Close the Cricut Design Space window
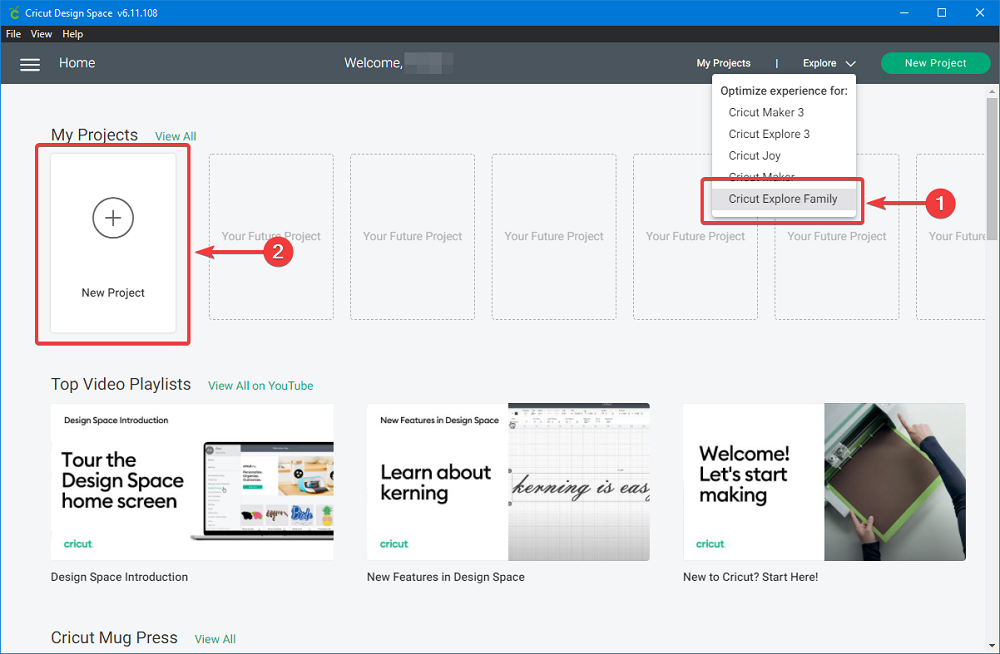Image resolution: width=1000 pixels, height=654 pixels. click(980, 13)
